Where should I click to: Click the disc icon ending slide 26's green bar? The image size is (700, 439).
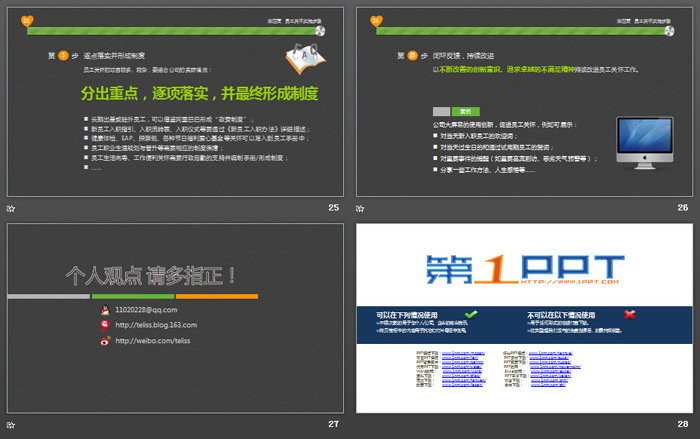[x=669, y=31]
